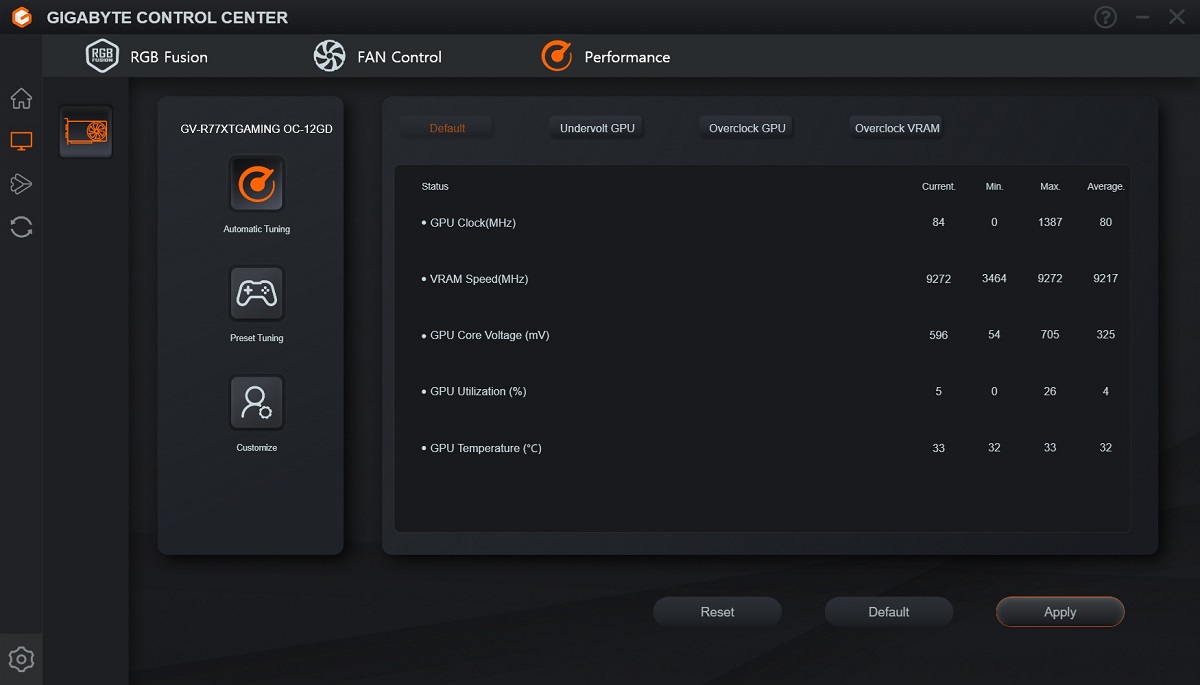Select the Default tuning profile

point(447,128)
